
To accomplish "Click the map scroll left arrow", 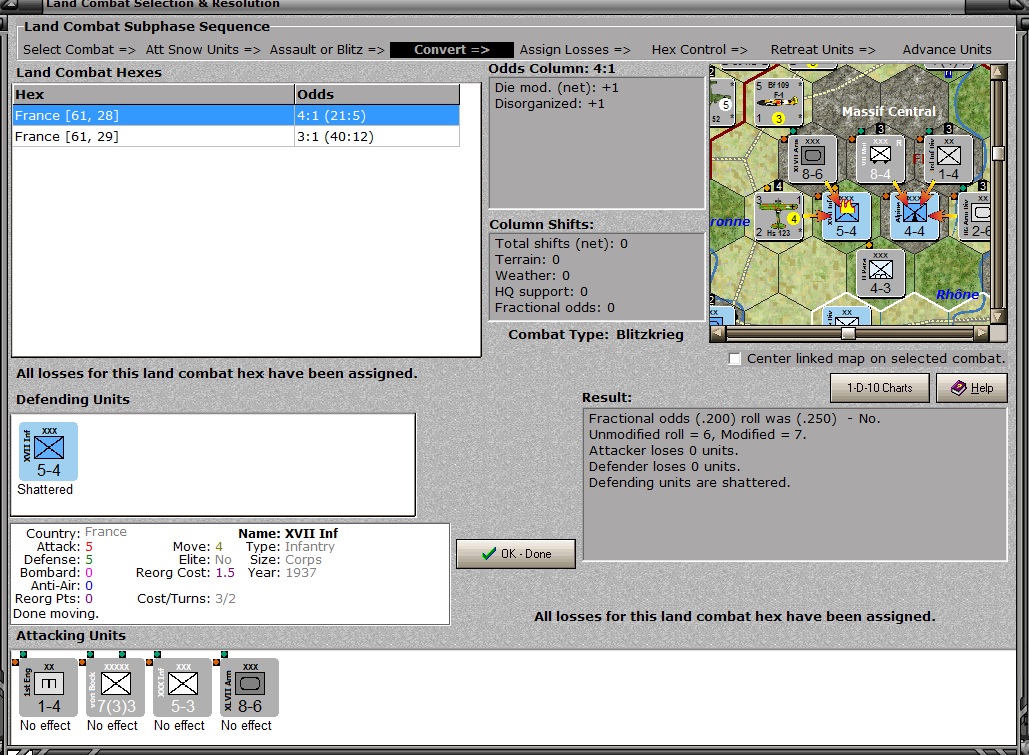I will (x=718, y=334).
